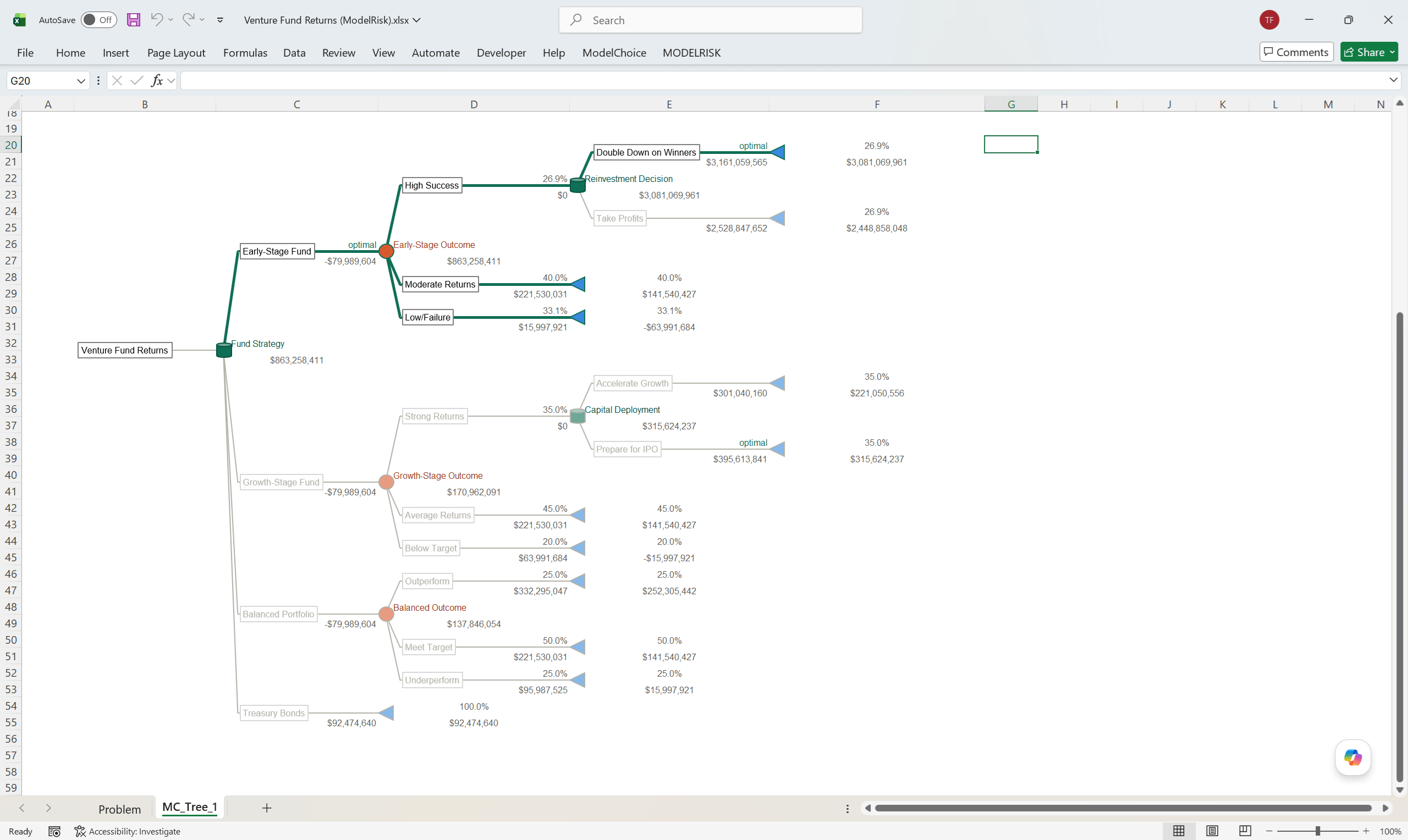Click the macro recording status bar icon
Viewport: 1408px width, 840px height.
coord(54,832)
